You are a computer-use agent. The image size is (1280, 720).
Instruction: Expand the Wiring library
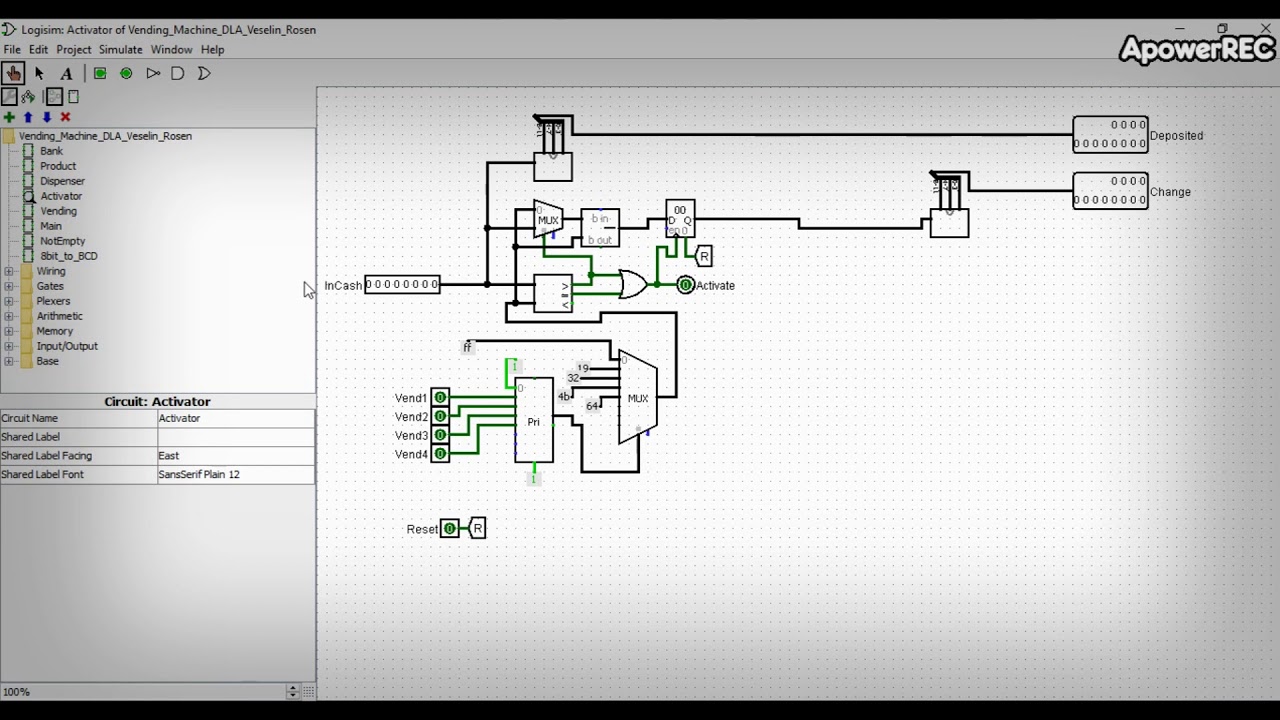[9, 271]
